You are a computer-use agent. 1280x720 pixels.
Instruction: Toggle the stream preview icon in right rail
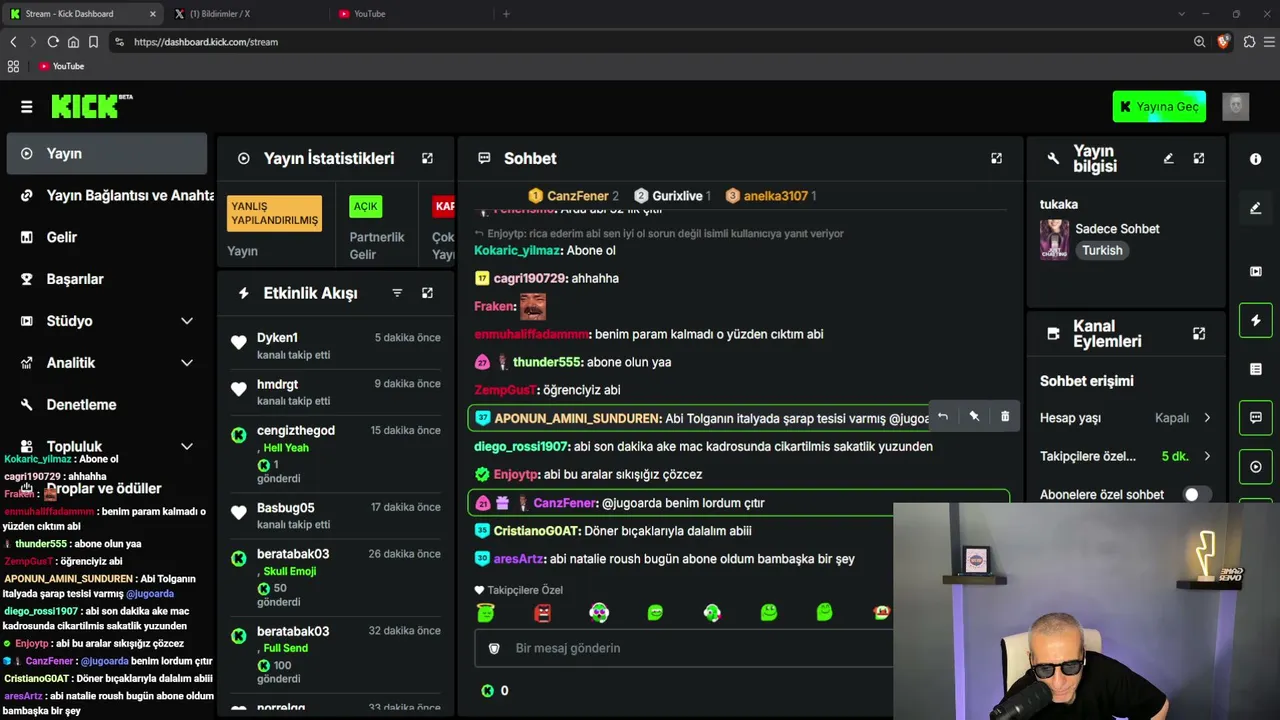tap(1256, 271)
